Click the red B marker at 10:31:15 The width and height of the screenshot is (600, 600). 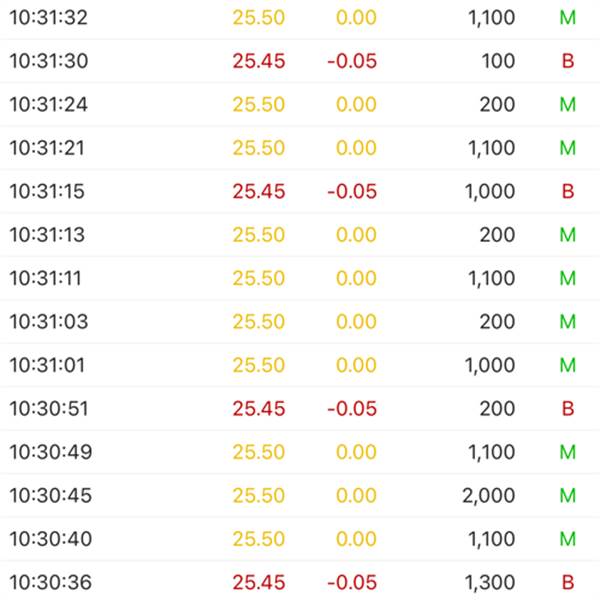pos(568,191)
